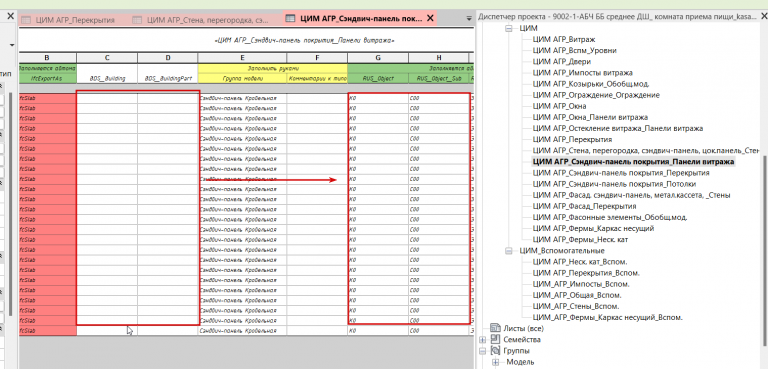The height and width of the screenshot is (369, 768).
Task: Select column B header in the schedule
Action: pos(48,58)
